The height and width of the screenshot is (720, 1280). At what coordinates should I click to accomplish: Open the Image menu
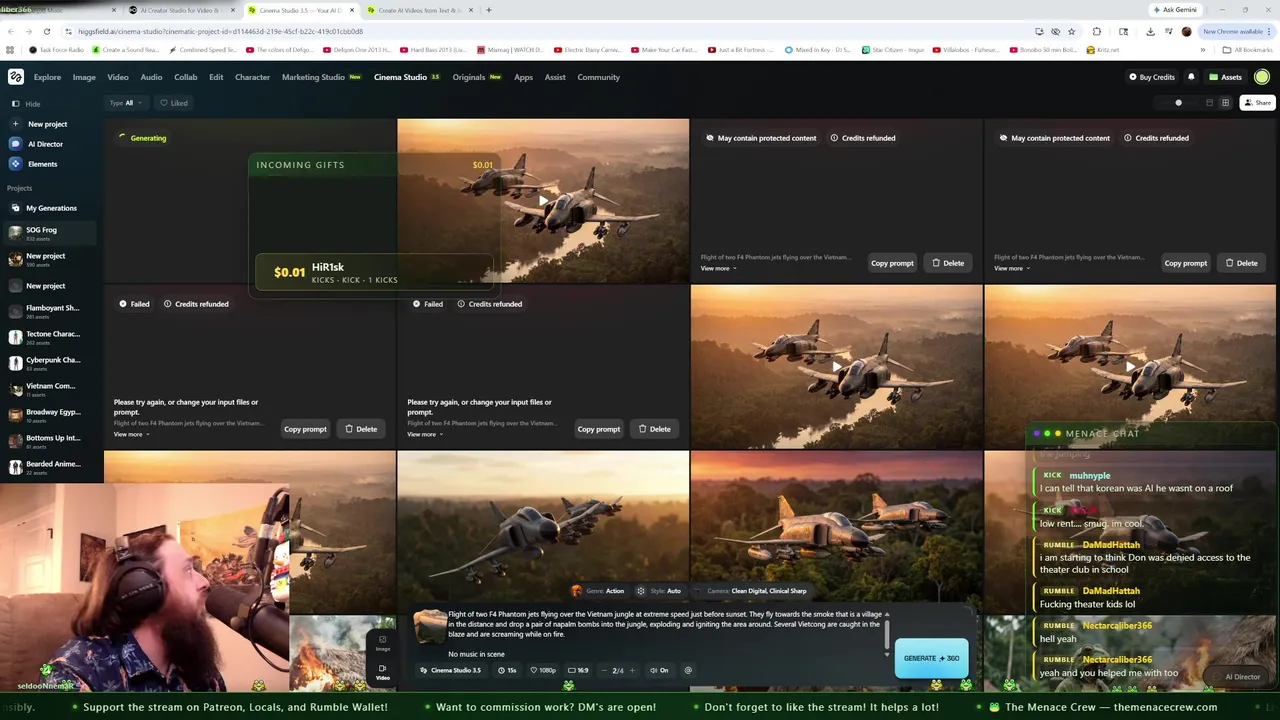(x=84, y=77)
